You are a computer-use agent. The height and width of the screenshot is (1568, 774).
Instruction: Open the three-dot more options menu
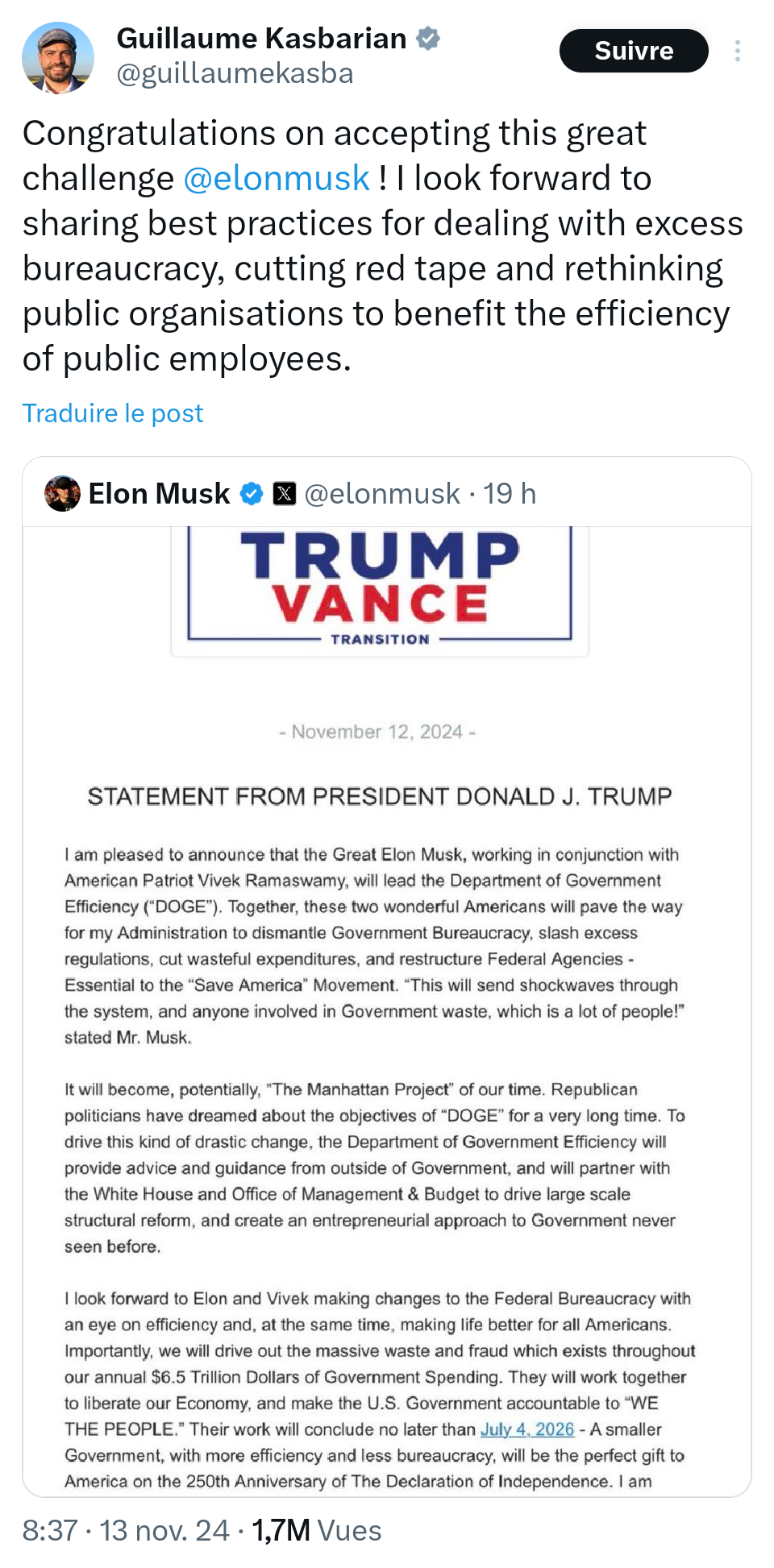[737, 51]
